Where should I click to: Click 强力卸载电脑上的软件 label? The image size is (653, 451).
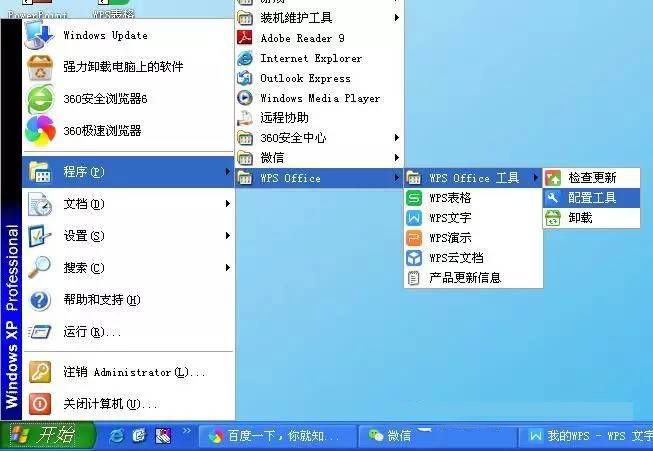pos(123,67)
